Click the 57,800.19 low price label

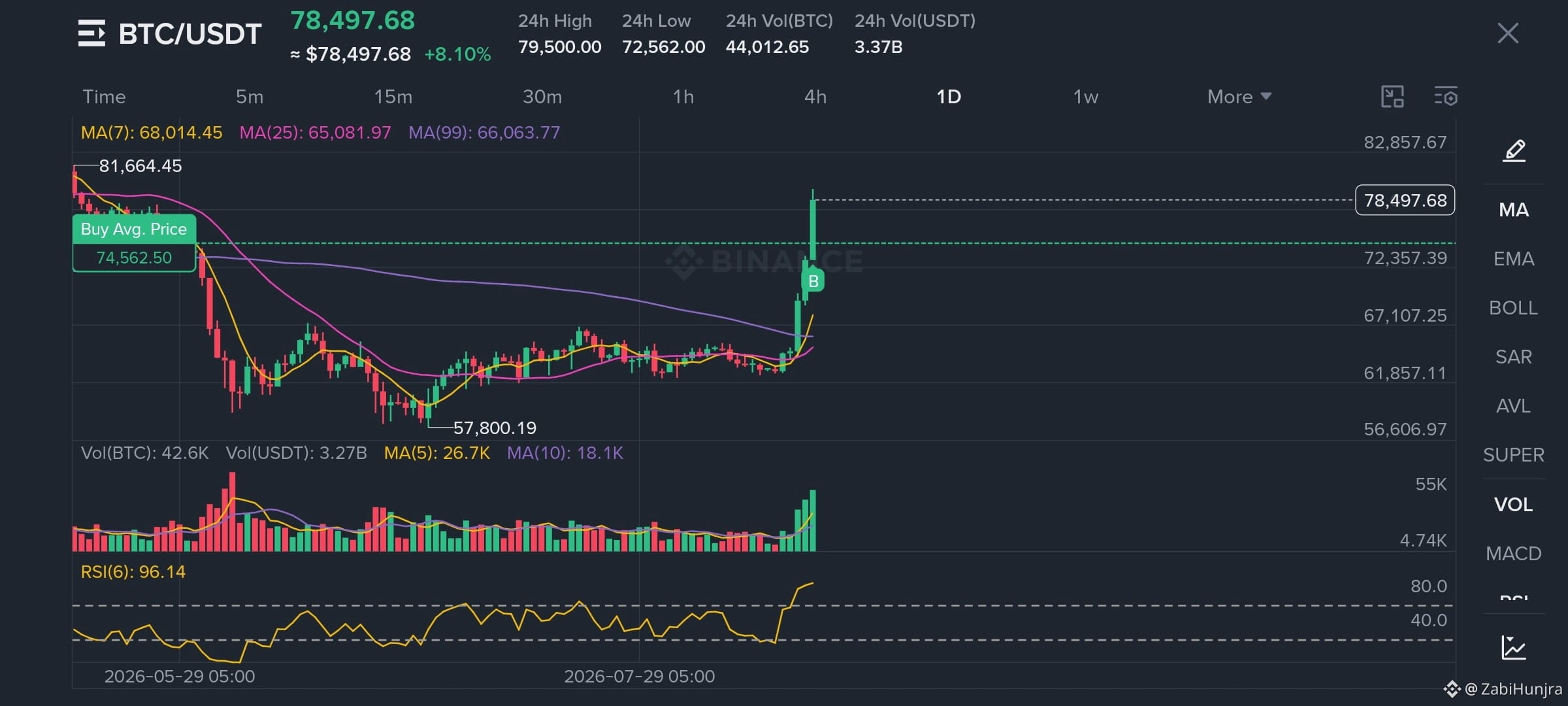point(495,428)
